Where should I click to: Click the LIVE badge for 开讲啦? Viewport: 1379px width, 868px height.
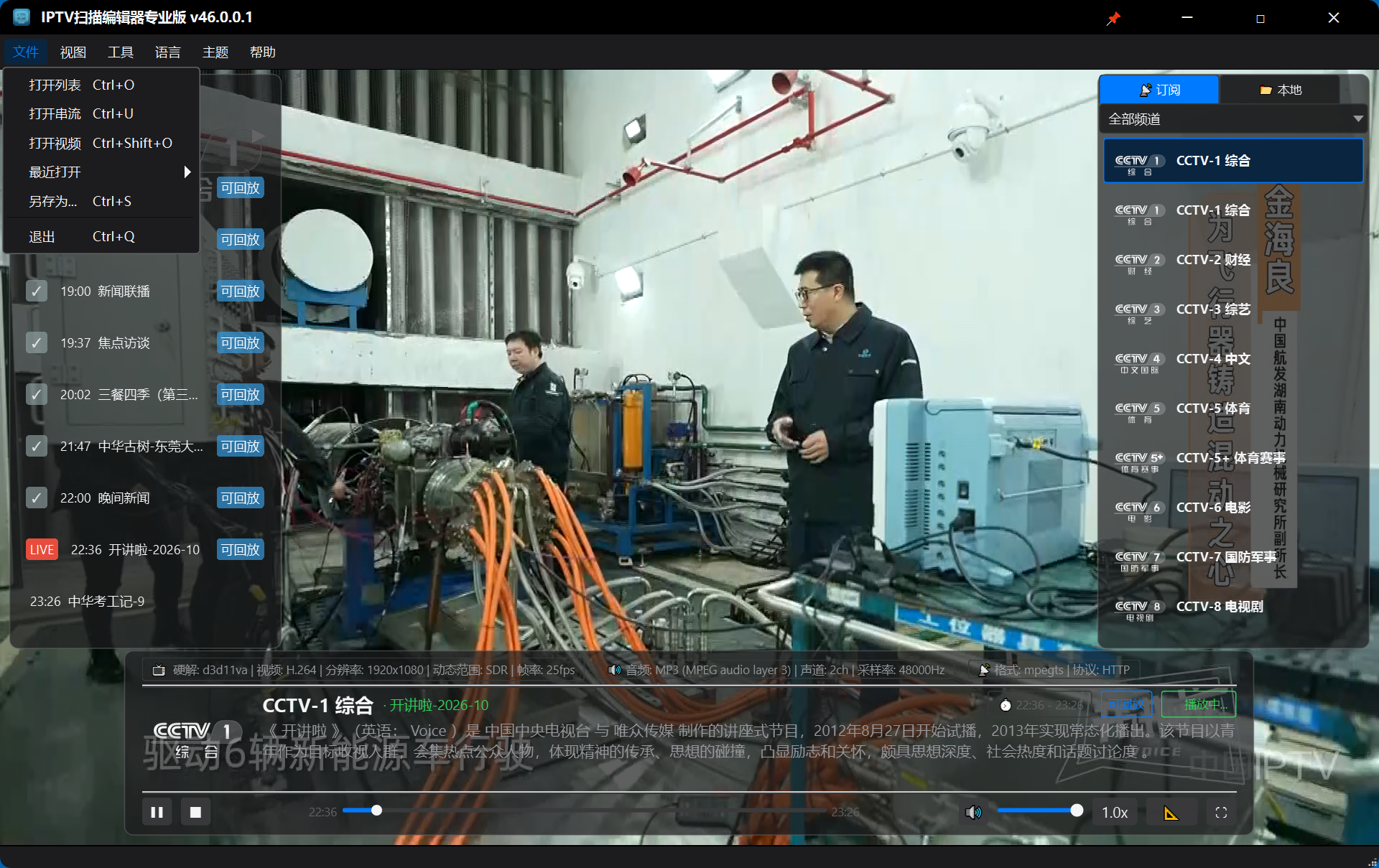coord(42,549)
